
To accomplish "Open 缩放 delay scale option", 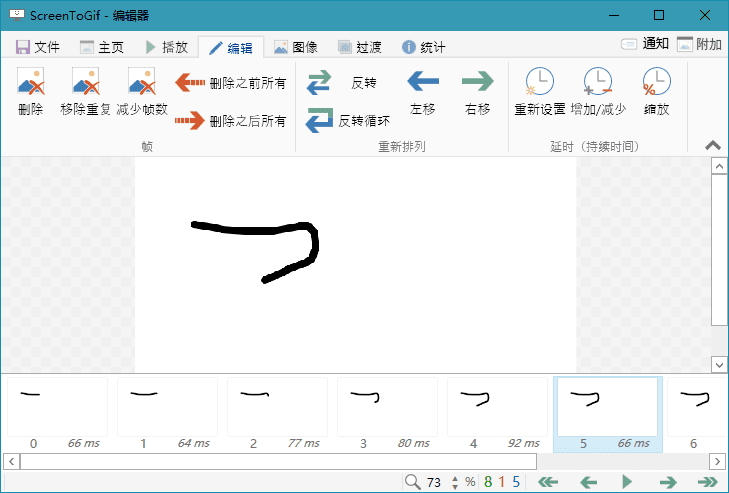I will click(x=656, y=92).
